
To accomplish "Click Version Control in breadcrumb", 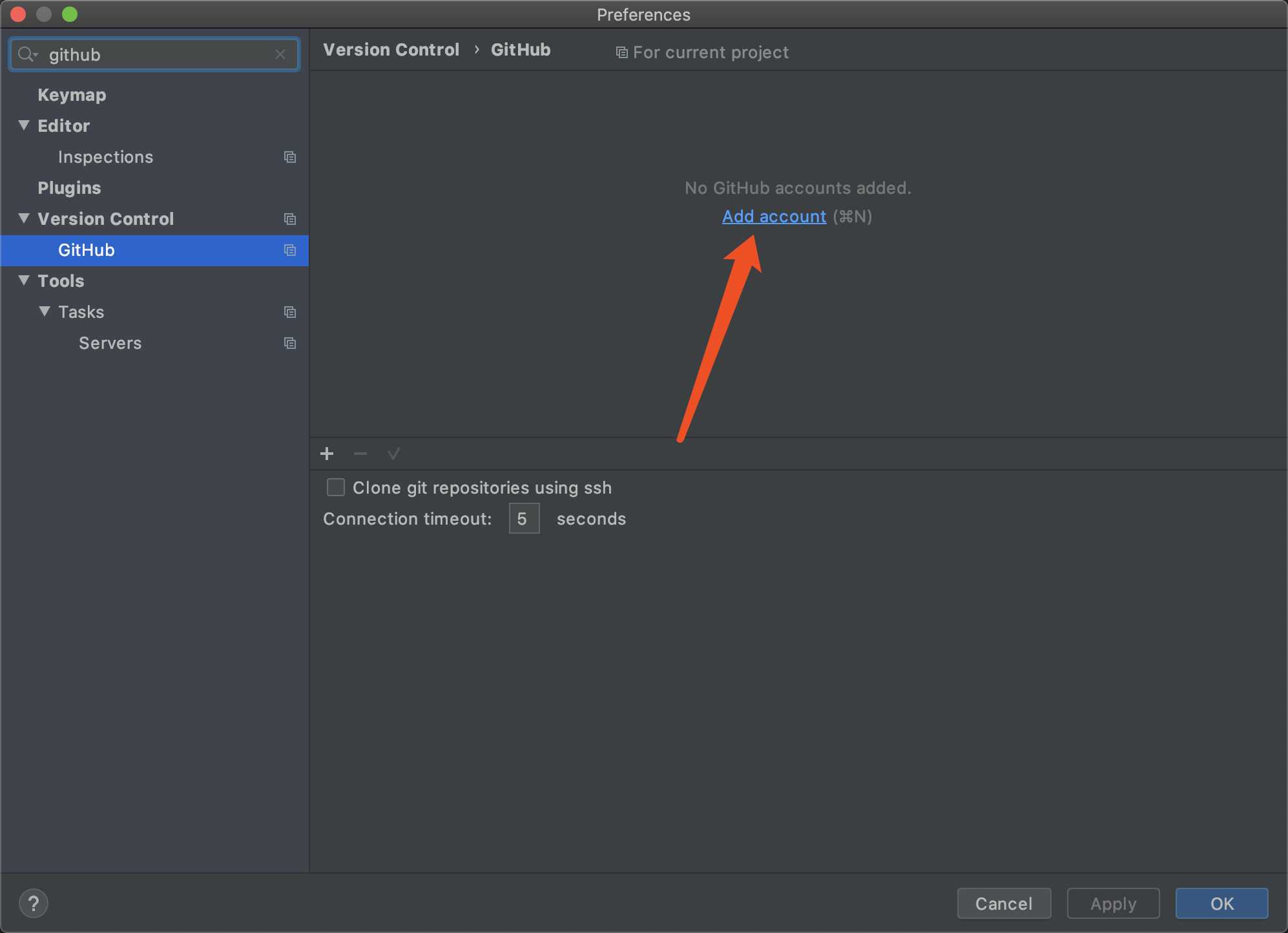I will [391, 50].
